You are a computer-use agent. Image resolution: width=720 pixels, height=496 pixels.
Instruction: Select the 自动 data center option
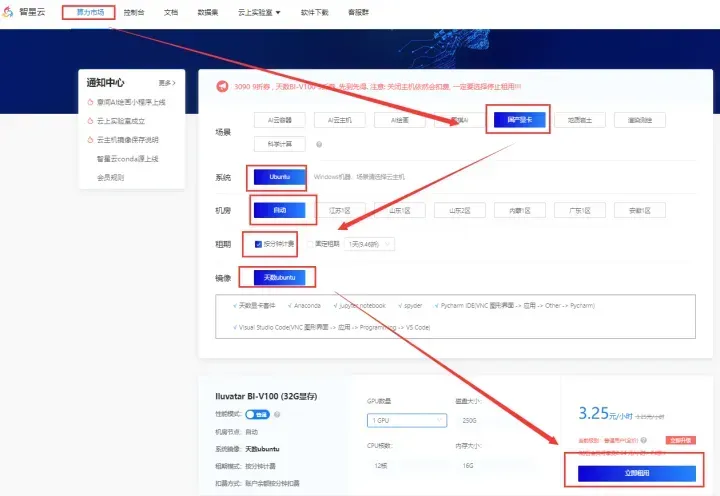280,210
